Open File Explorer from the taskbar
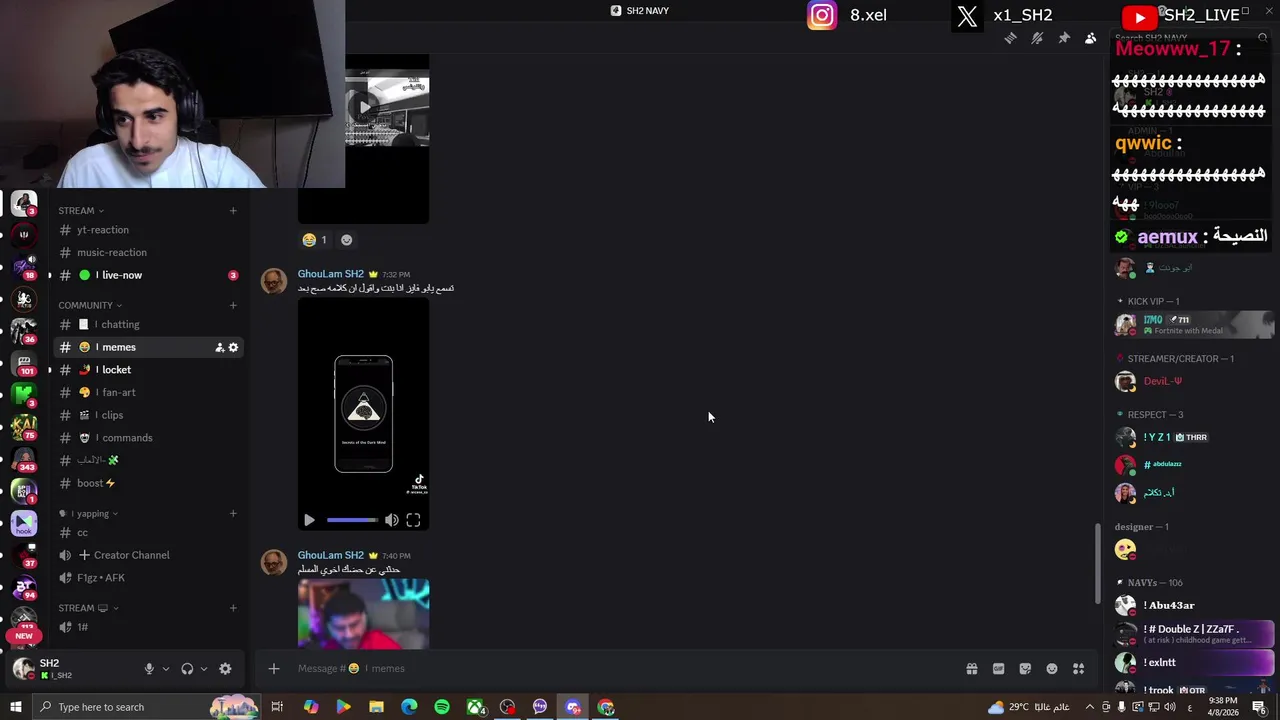 click(376, 707)
